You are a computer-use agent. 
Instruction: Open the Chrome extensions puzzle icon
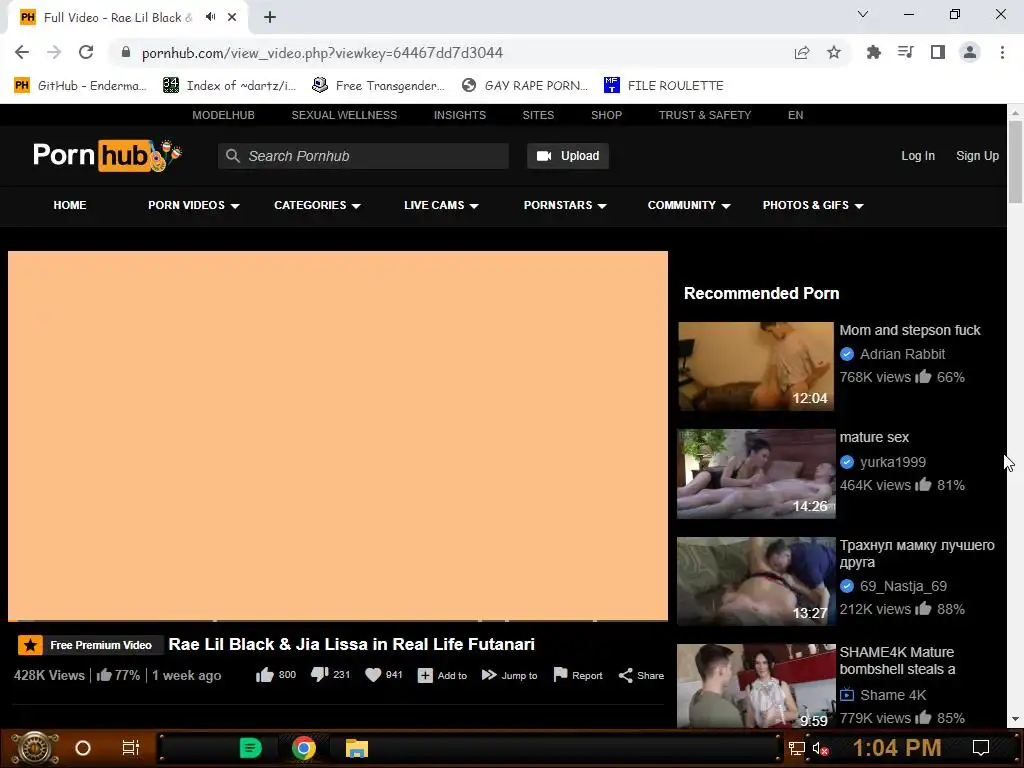point(873,52)
